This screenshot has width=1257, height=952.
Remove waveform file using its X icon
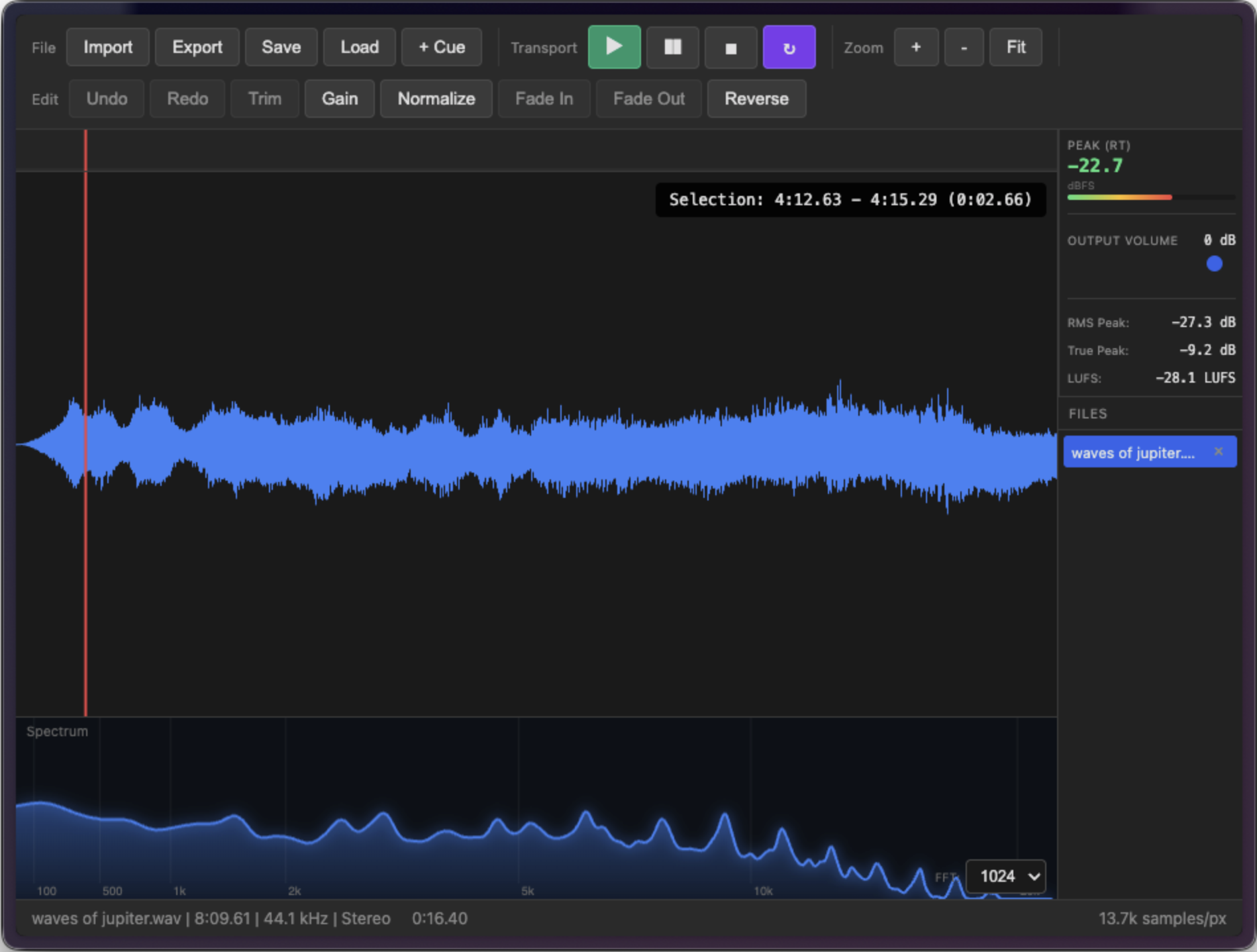click(1219, 452)
